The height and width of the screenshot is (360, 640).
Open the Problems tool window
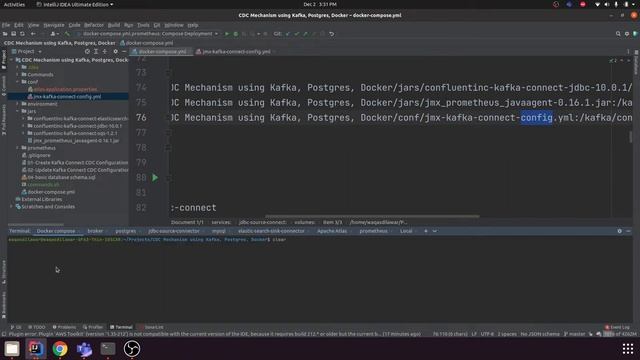64,327
